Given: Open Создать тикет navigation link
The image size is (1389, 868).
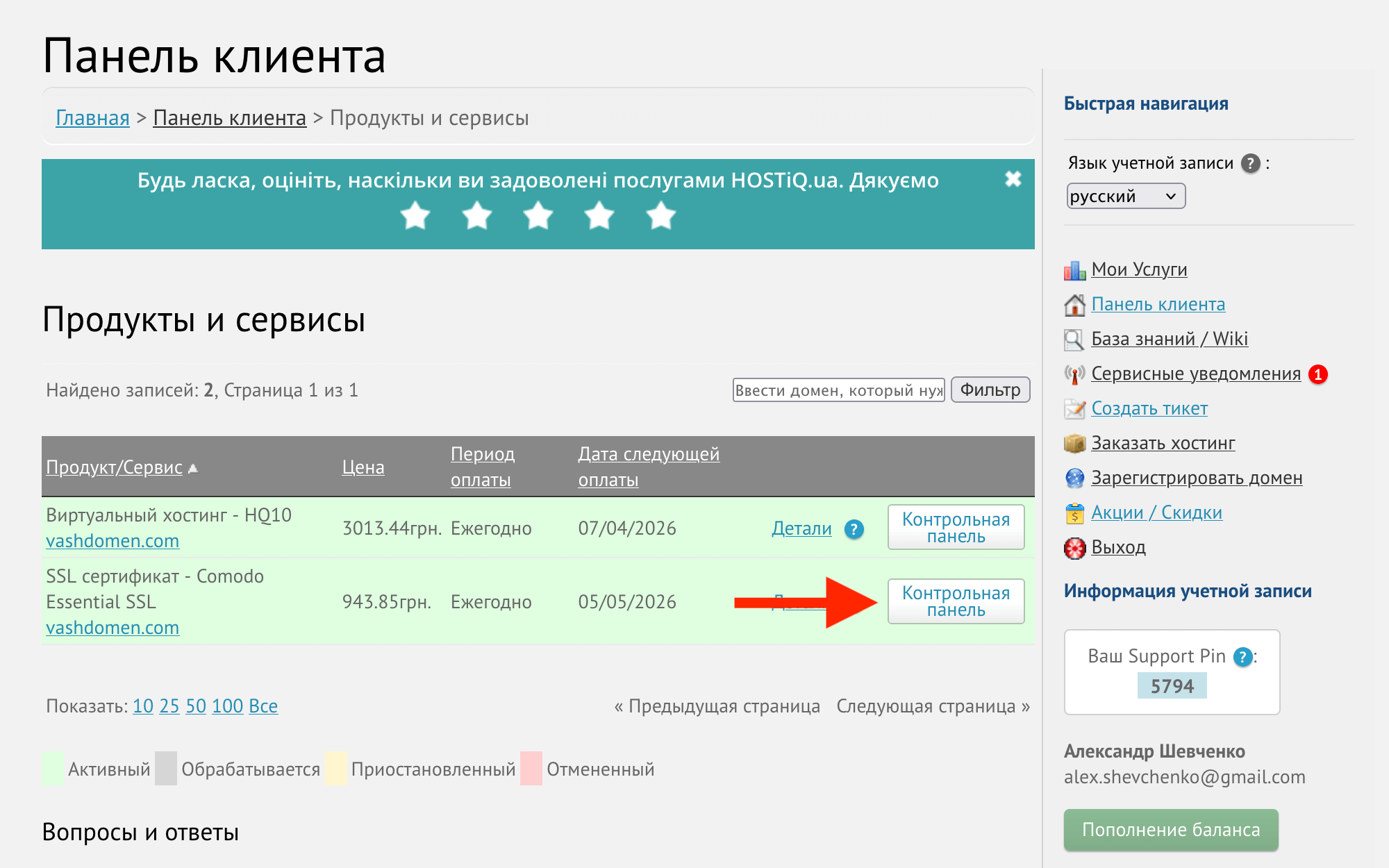Looking at the screenshot, I should point(1149,408).
